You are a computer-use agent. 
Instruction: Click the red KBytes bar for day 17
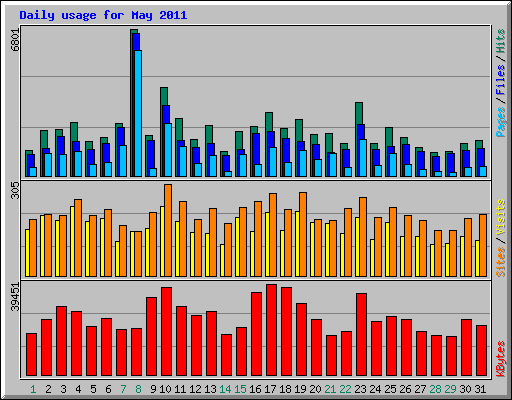[271, 330]
